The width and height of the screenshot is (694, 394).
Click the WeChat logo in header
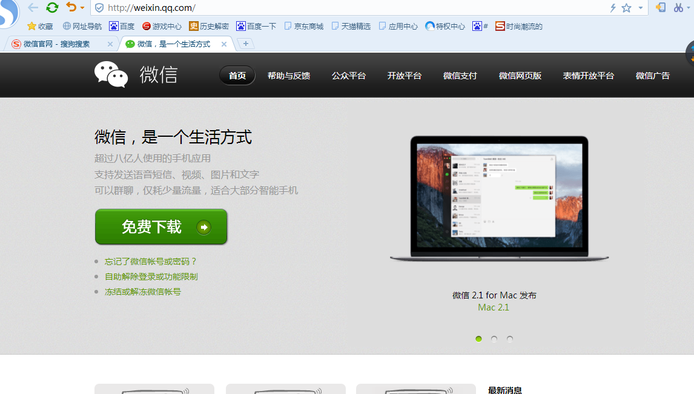click(136, 74)
